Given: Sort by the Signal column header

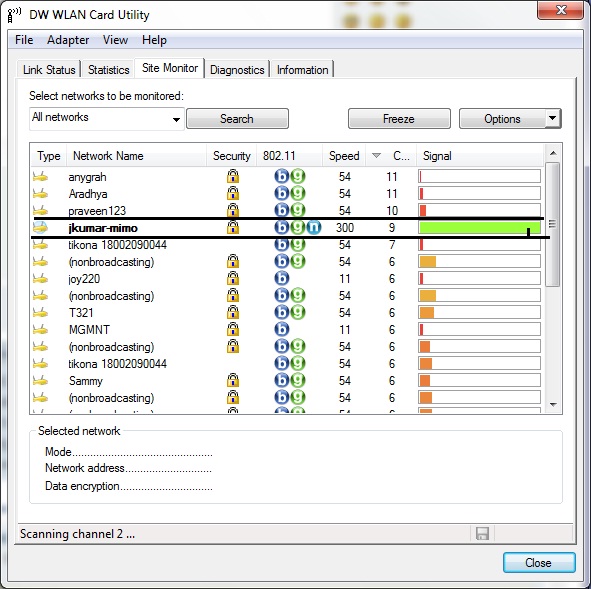Looking at the screenshot, I should pyautogui.click(x=480, y=155).
